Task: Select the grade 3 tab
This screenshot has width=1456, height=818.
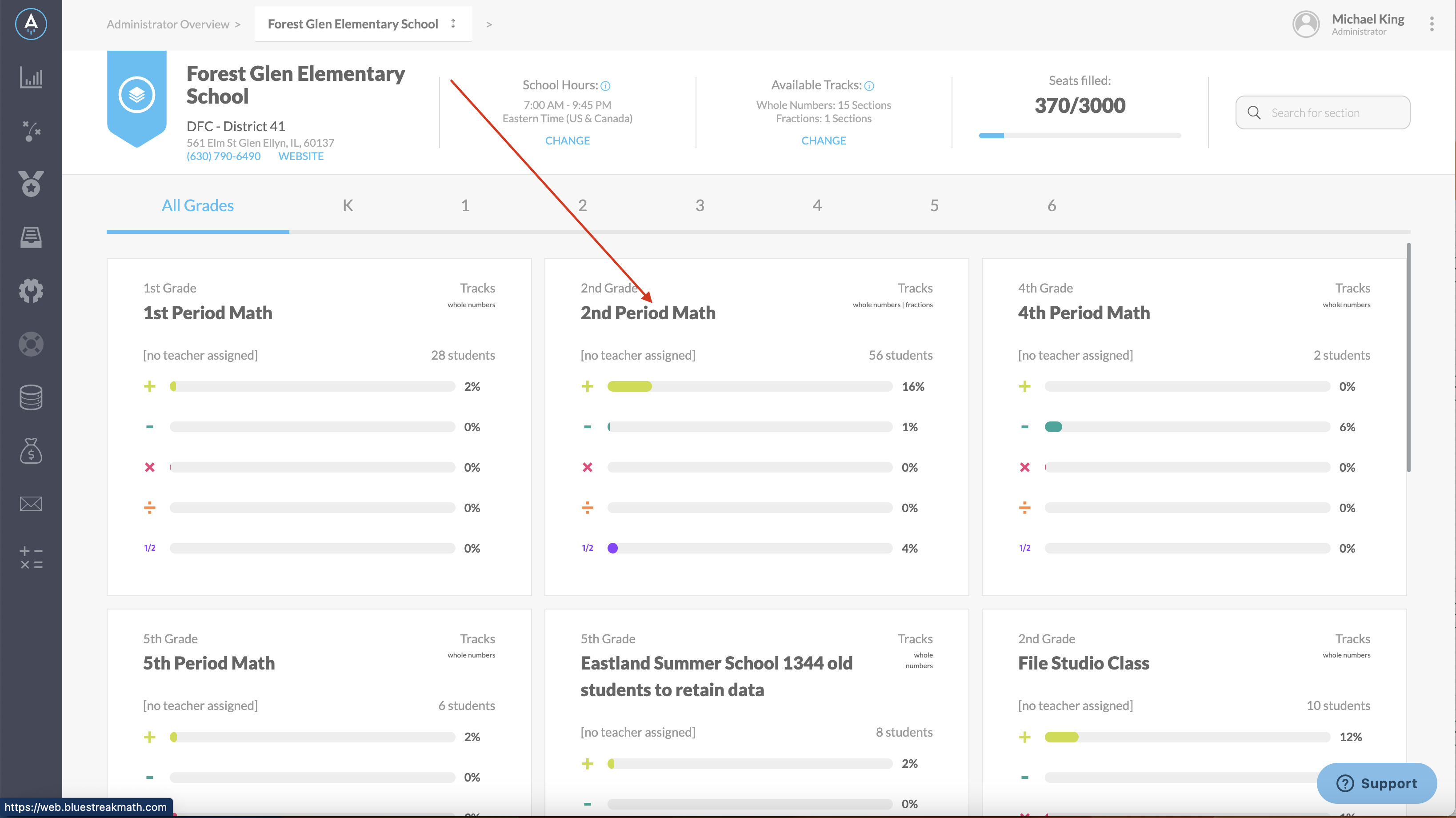Action: click(x=700, y=205)
